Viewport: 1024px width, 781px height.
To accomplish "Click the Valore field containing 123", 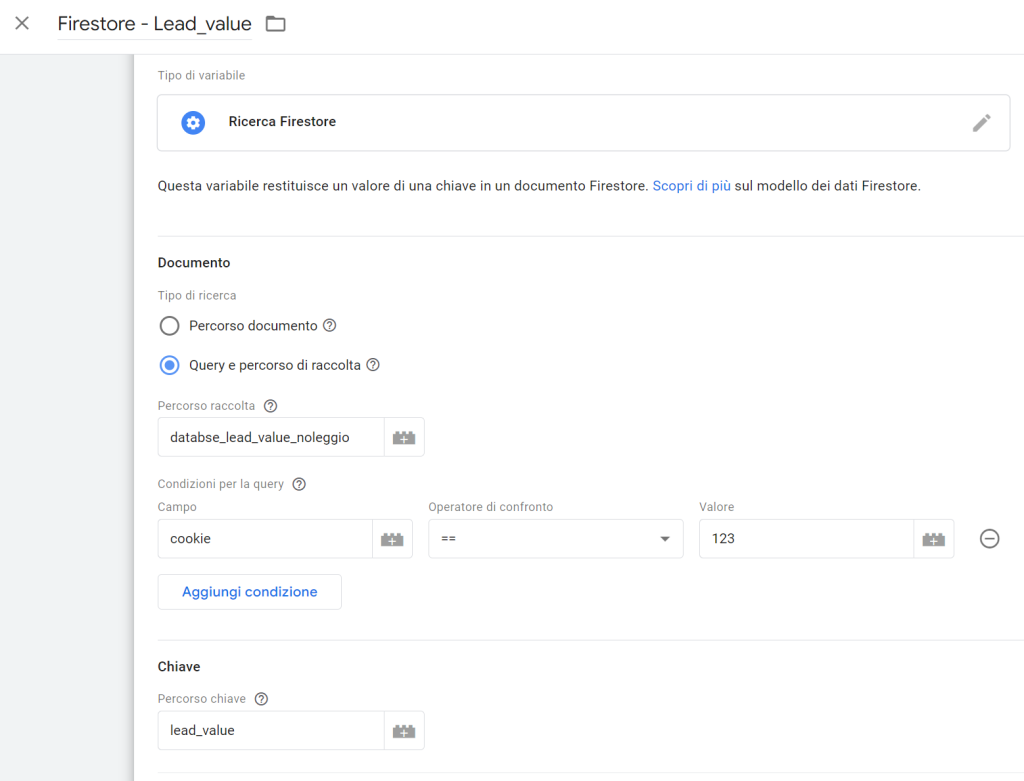I will (807, 539).
